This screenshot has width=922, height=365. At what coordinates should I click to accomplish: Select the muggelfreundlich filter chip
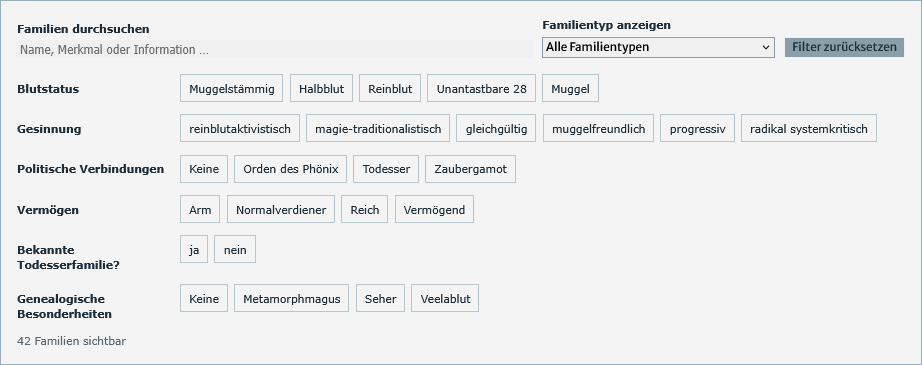point(599,129)
